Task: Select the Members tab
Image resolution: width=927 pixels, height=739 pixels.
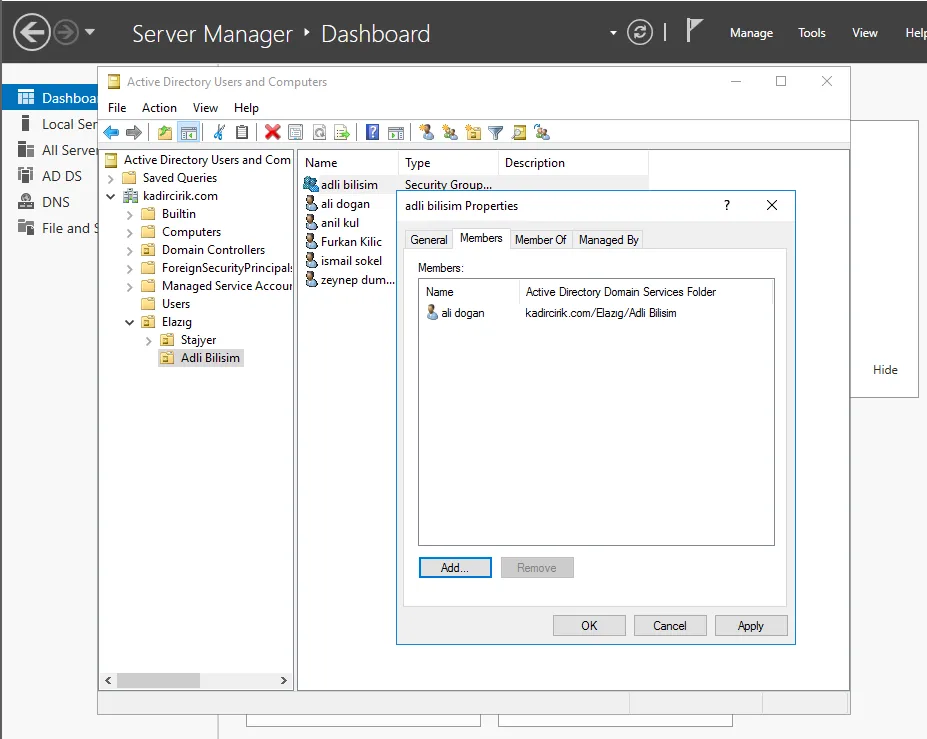Action: (x=481, y=238)
